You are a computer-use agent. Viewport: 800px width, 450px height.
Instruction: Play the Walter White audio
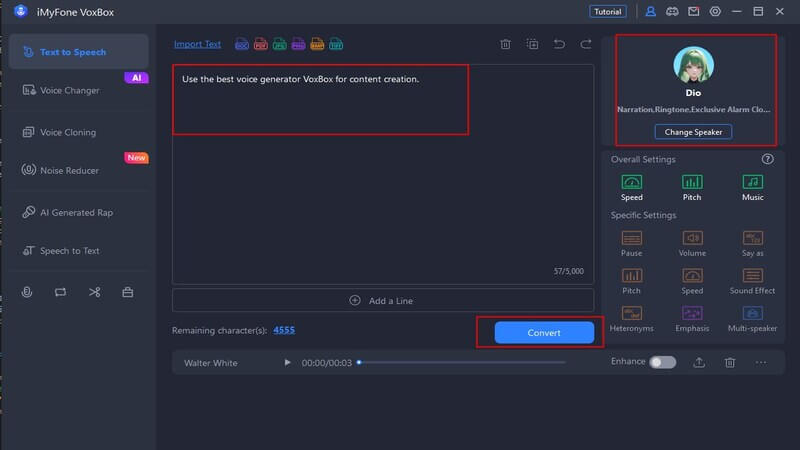point(287,362)
